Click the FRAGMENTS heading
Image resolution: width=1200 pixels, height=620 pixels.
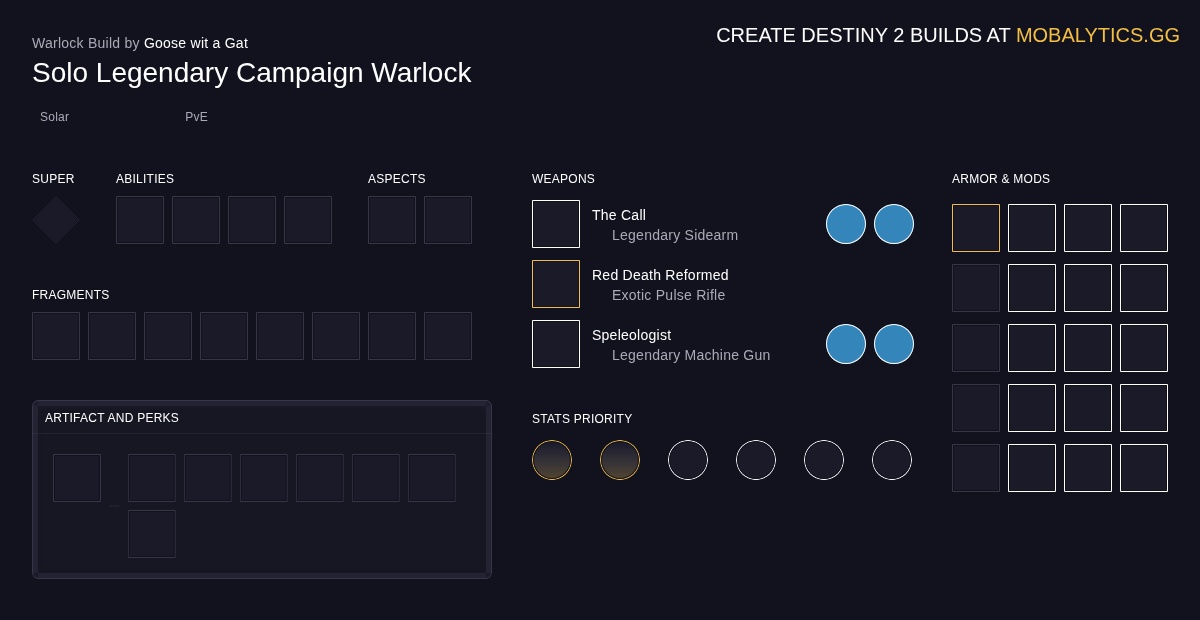71,295
